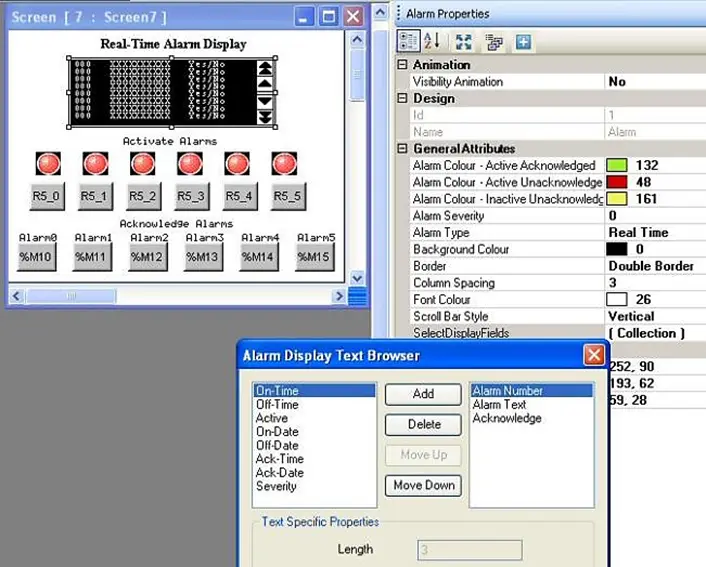Click the alarm display page-up double arrow
Viewport: 706px width, 567px height.
pos(265,68)
